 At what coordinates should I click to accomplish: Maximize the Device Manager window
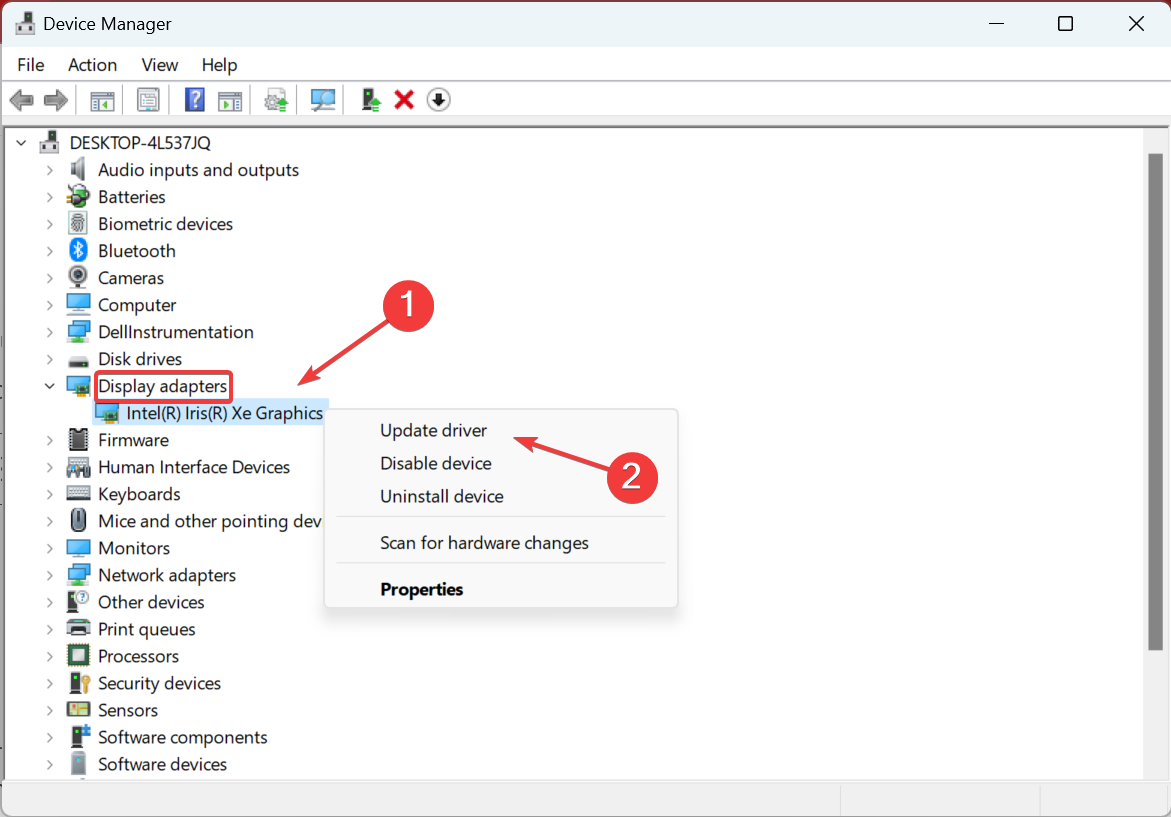1066,23
